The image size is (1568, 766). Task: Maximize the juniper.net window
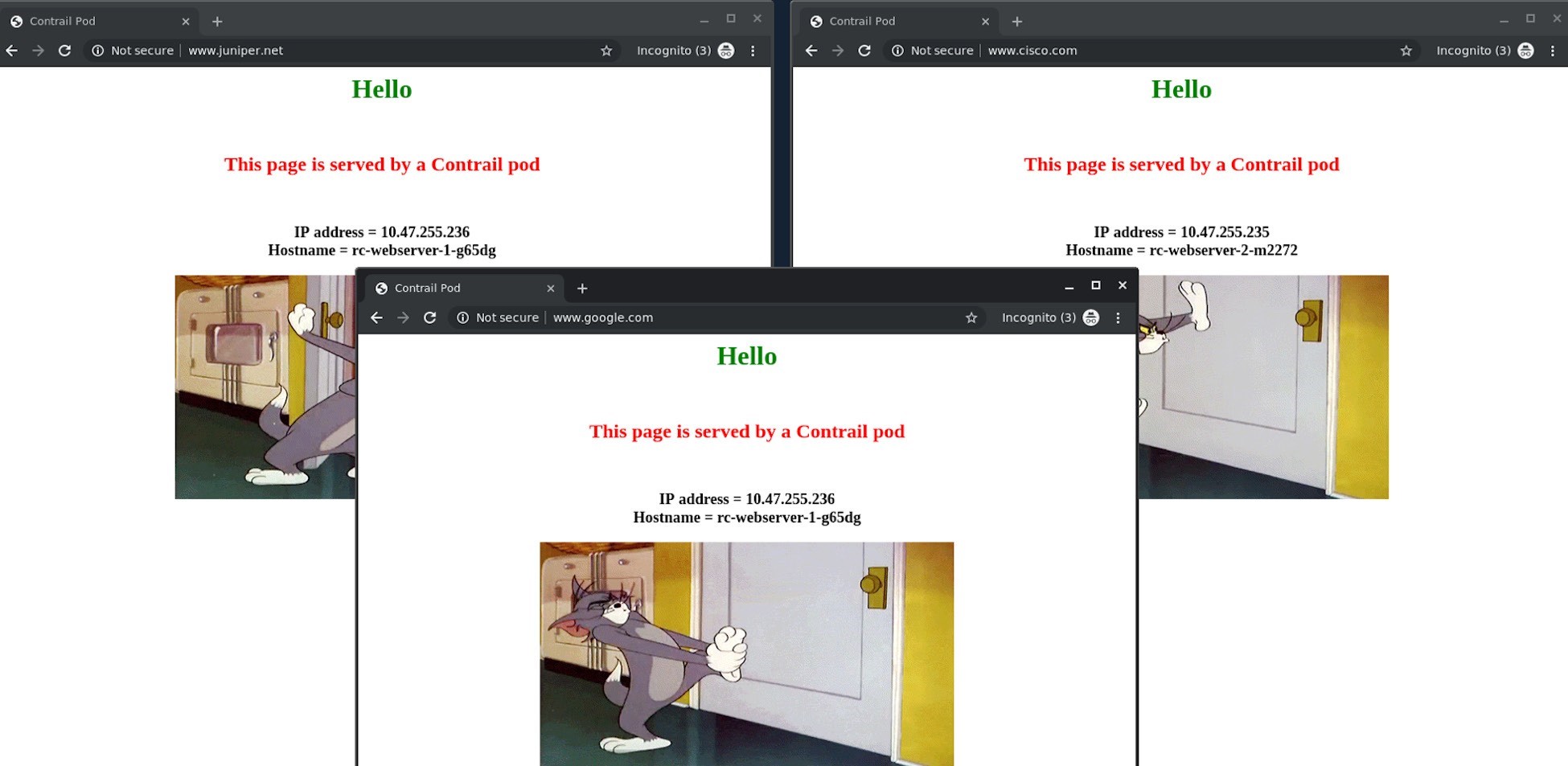[x=731, y=18]
